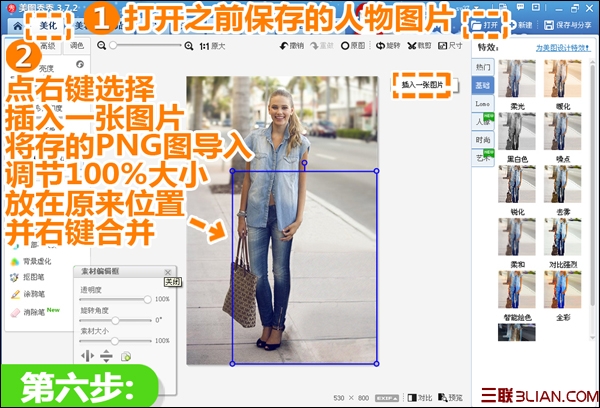Apply the 去雾 effect thumbnail
This screenshot has height=408, width=600.
[x=562, y=184]
